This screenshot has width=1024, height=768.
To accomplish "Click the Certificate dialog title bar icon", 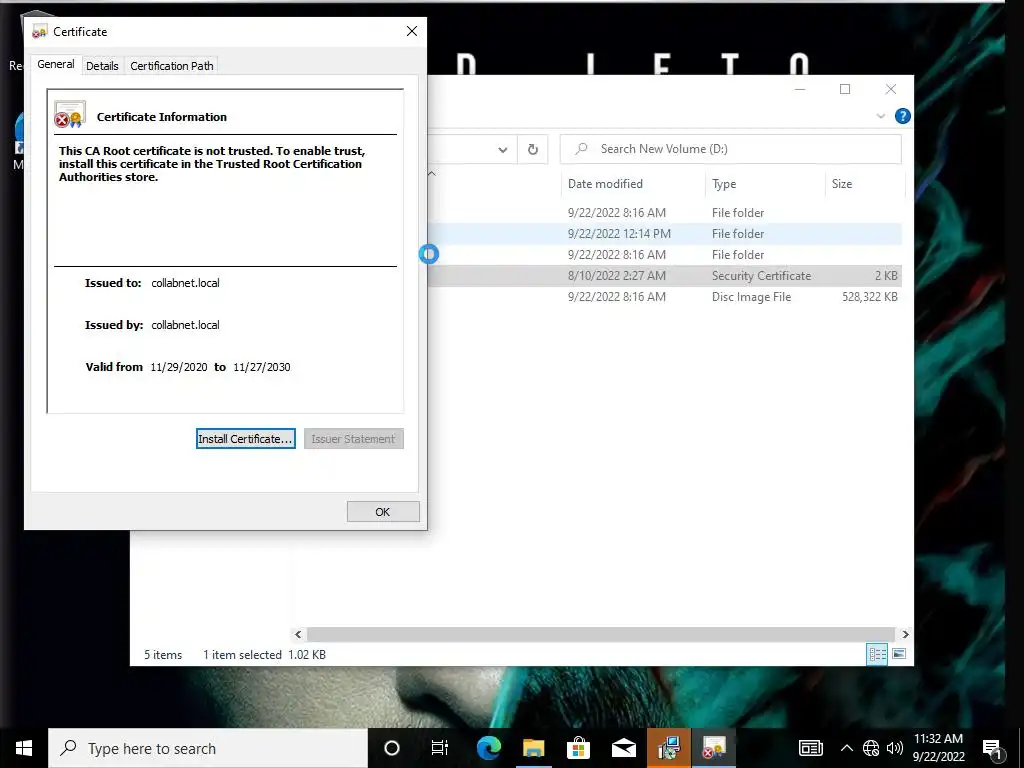I will (40, 31).
